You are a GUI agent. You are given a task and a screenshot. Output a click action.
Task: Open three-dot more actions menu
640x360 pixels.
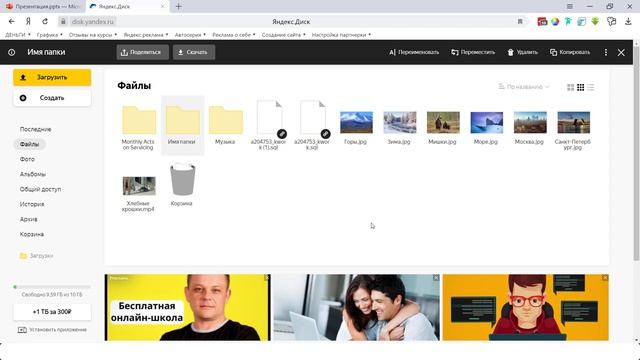click(x=606, y=52)
